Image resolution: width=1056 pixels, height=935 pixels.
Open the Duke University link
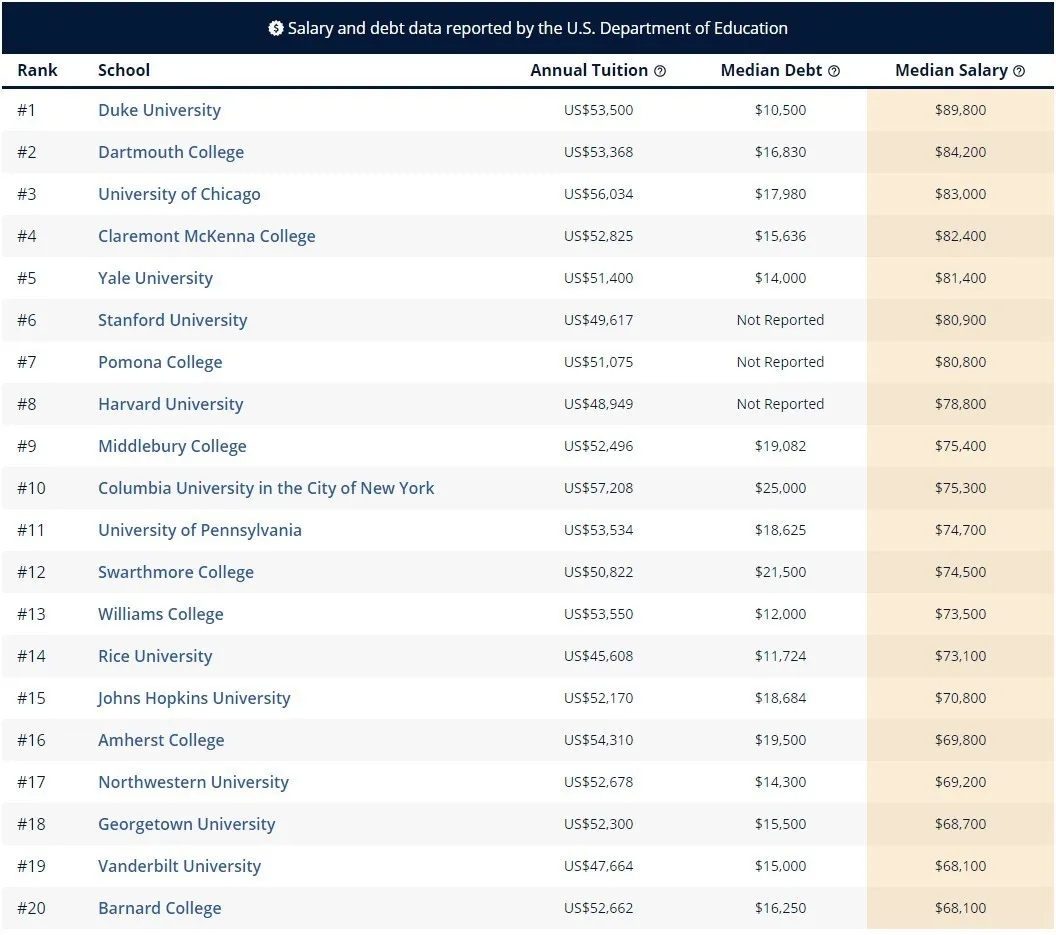pyautogui.click(x=159, y=110)
